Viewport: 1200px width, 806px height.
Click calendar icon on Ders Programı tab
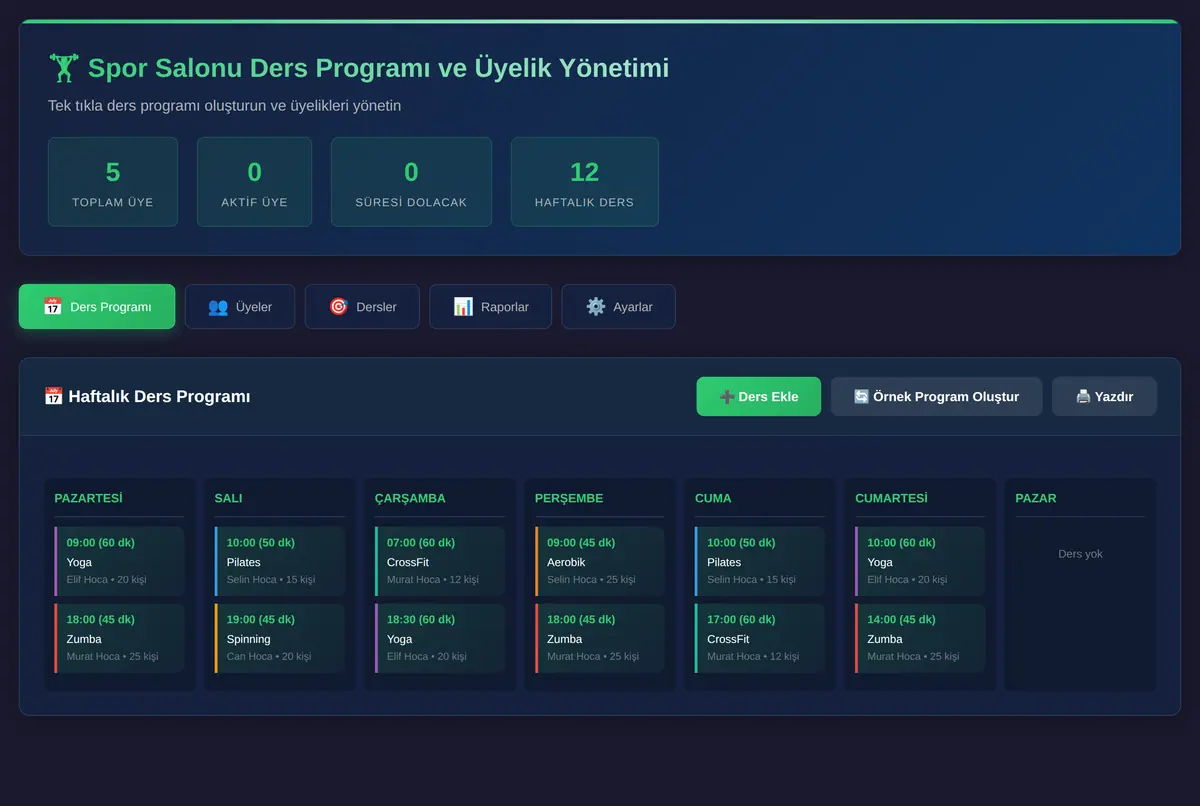coord(52,307)
